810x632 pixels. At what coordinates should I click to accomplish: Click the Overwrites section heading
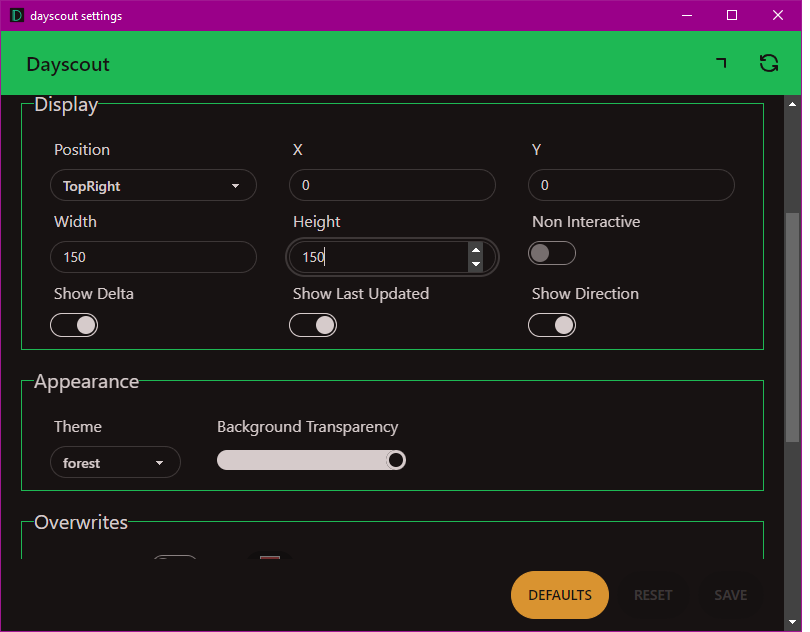pos(81,522)
